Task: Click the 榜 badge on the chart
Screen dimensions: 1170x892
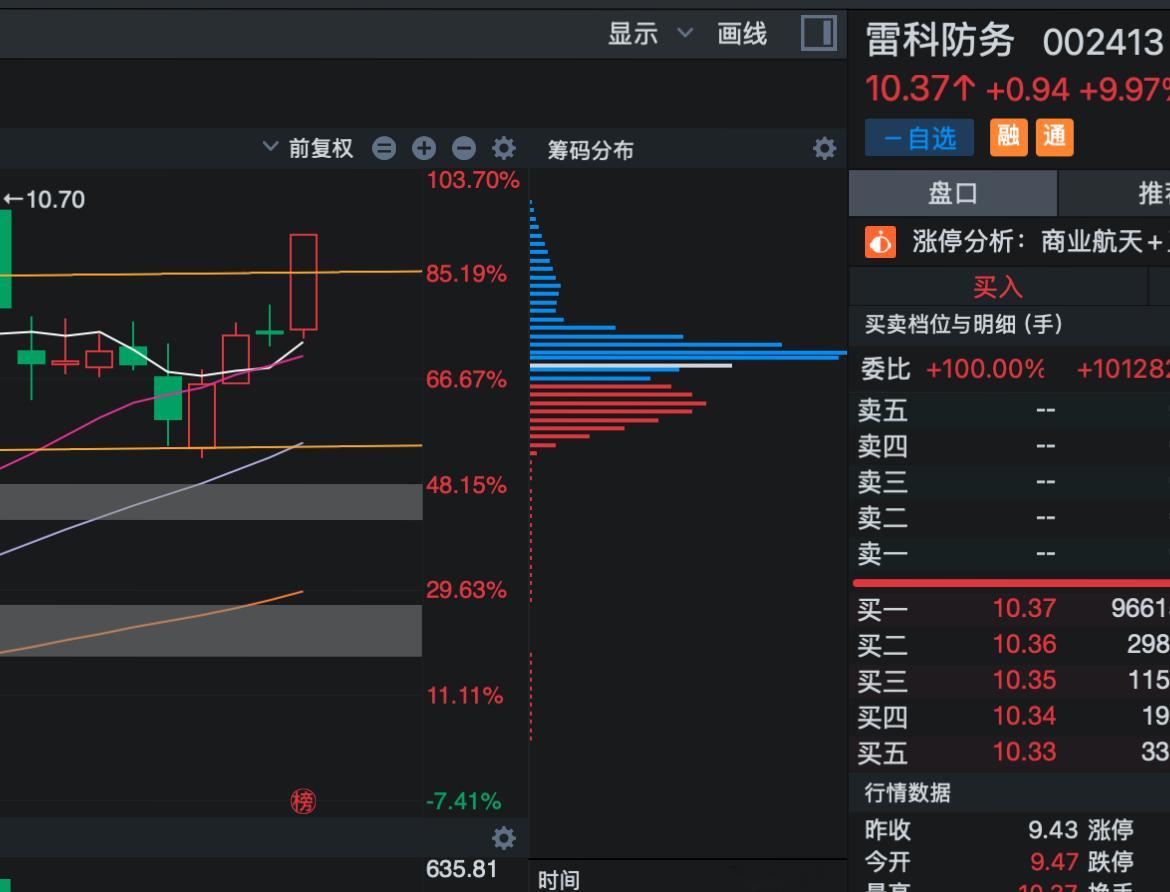Action: [x=303, y=801]
